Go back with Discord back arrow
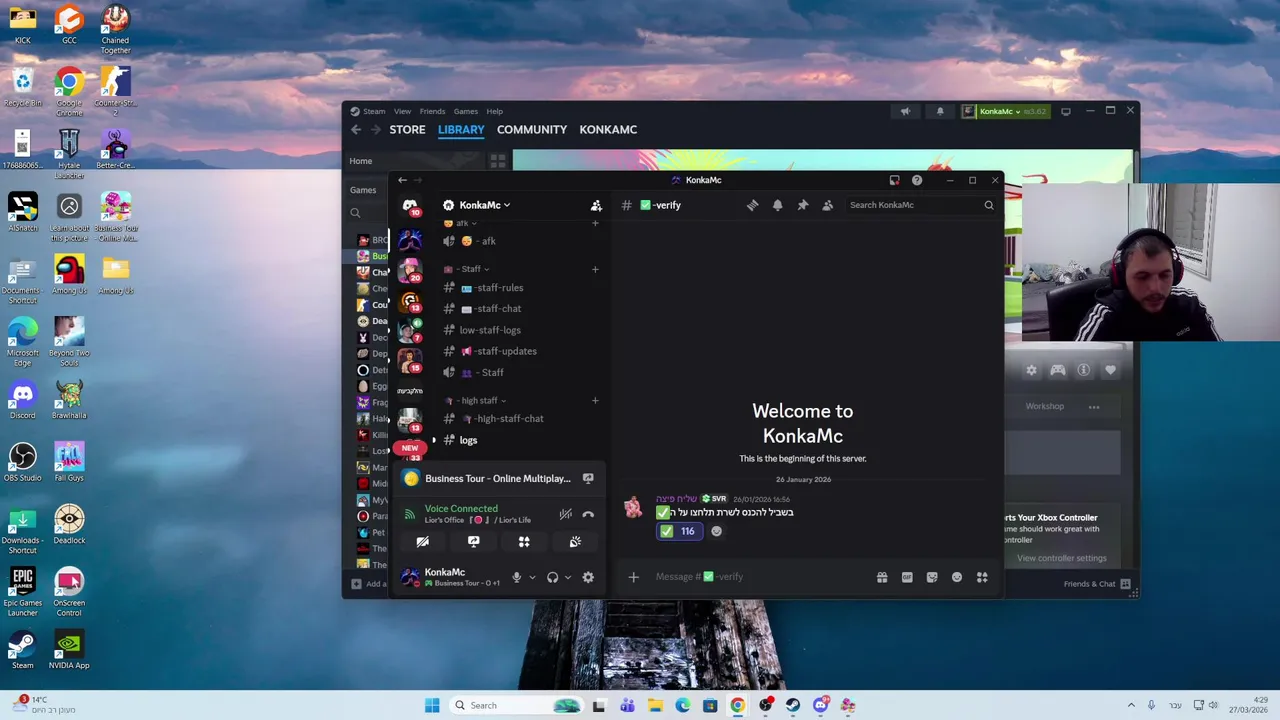The height and width of the screenshot is (720, 1280). point(402,180)
